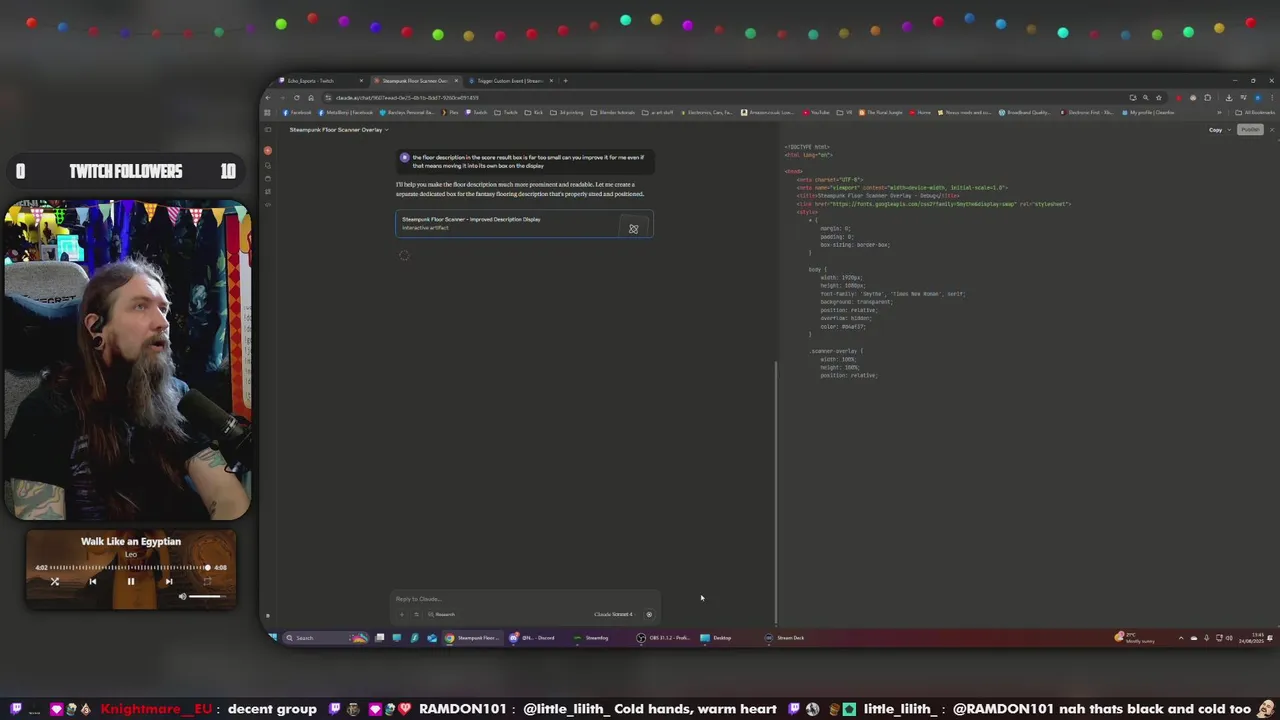Click the plus attachment icon in the reply box
The image size is (1280, 720).
402,614
